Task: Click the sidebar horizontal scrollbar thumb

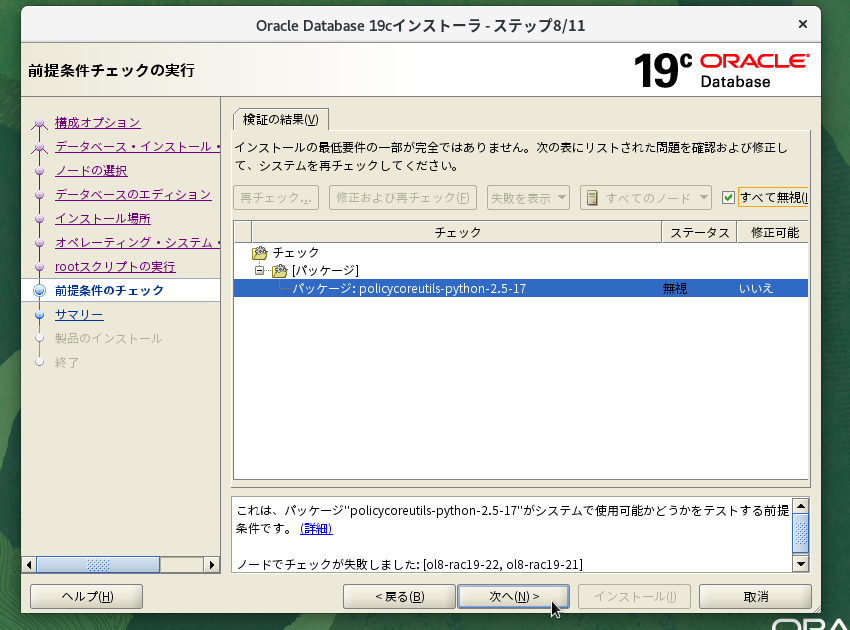Action: (98, 565)
